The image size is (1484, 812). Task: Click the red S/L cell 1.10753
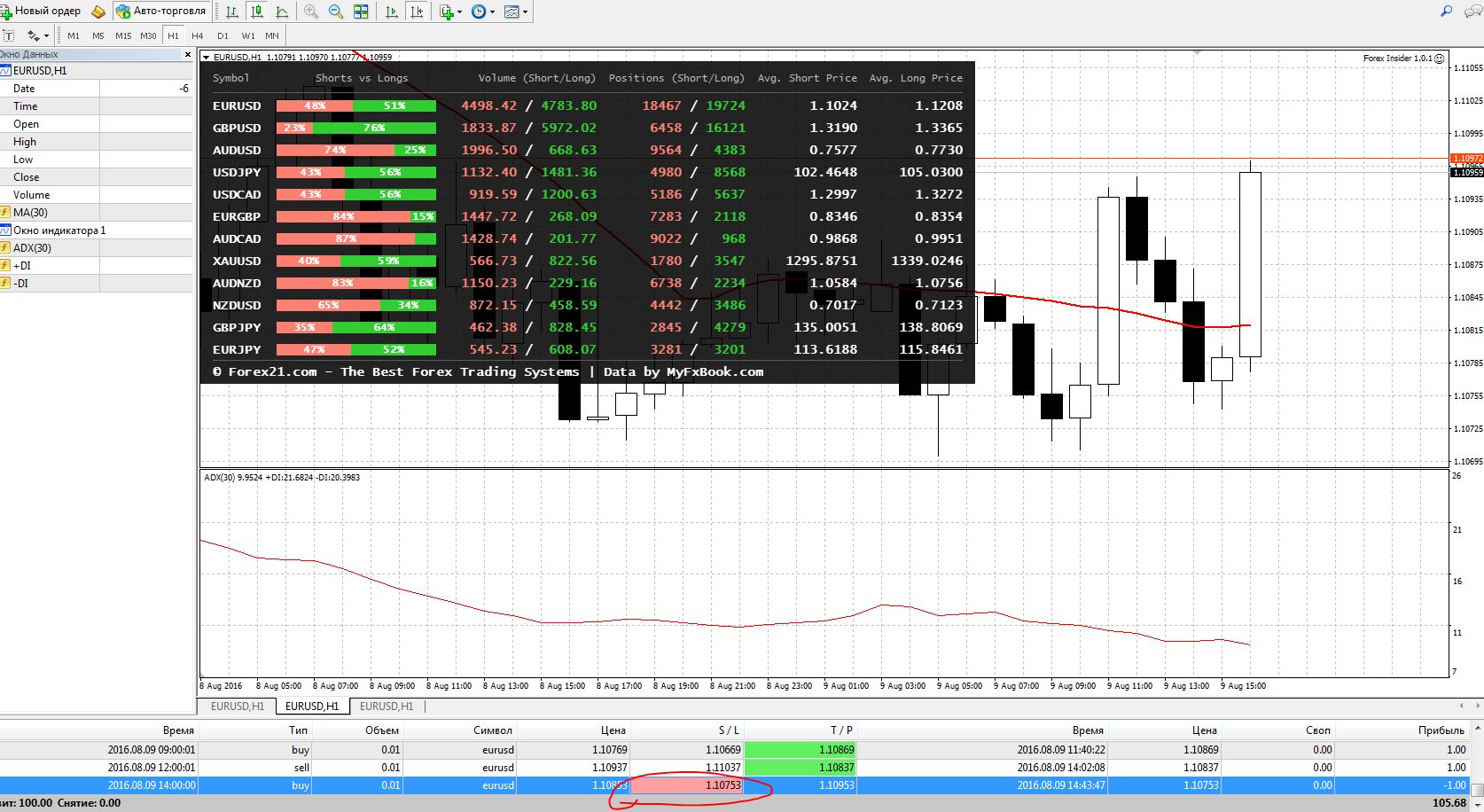[x=687, y=785]
